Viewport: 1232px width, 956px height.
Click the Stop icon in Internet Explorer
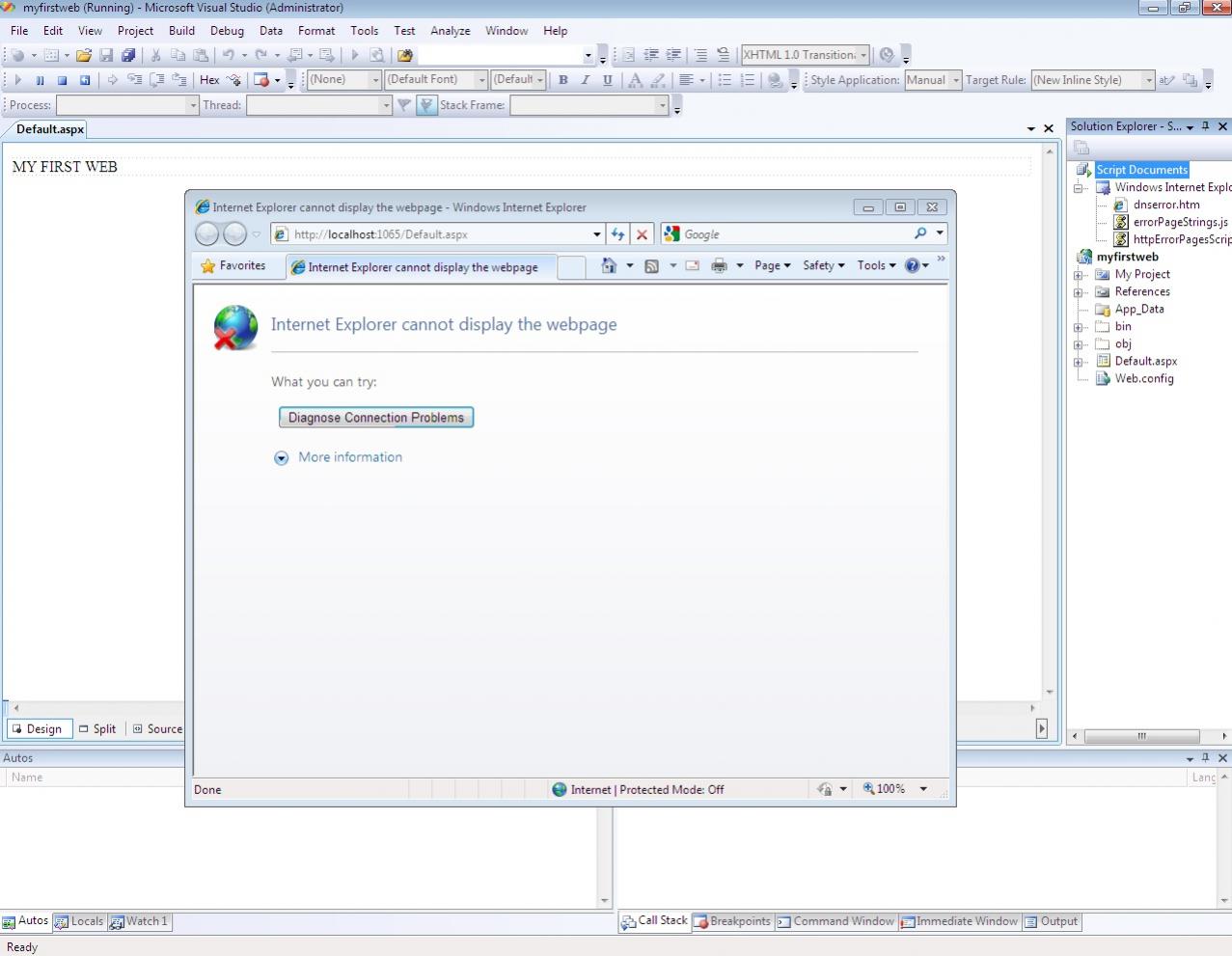click(x=642, y=234)
